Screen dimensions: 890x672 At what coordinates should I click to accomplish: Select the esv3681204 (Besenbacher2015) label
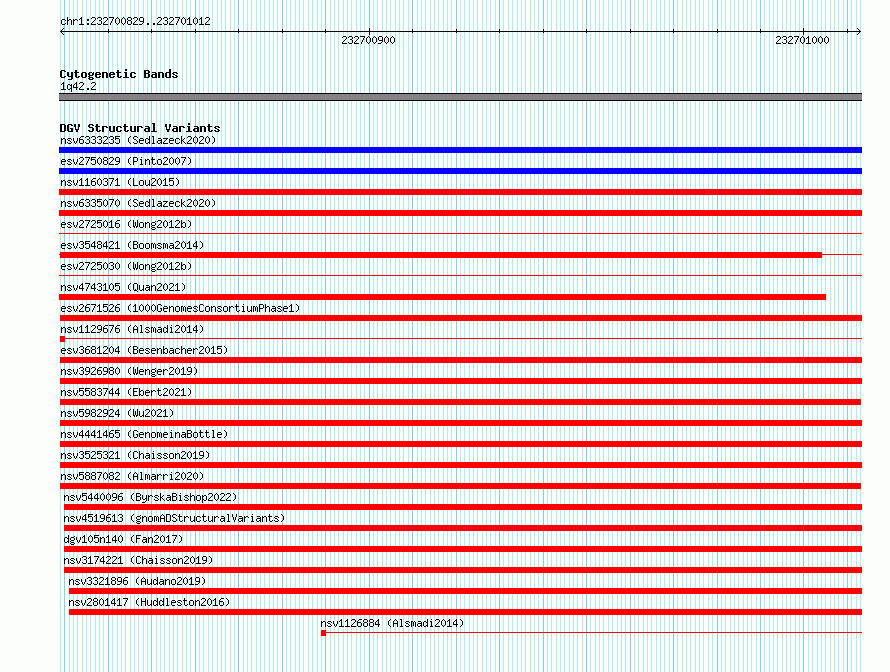coord(144,350)
